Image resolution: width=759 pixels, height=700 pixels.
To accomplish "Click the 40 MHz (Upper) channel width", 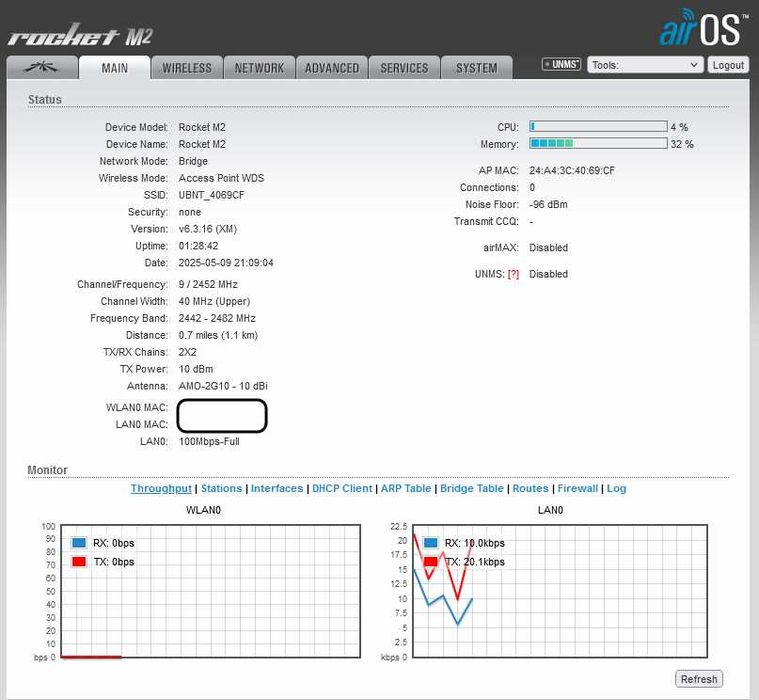I will click(214, 301).
